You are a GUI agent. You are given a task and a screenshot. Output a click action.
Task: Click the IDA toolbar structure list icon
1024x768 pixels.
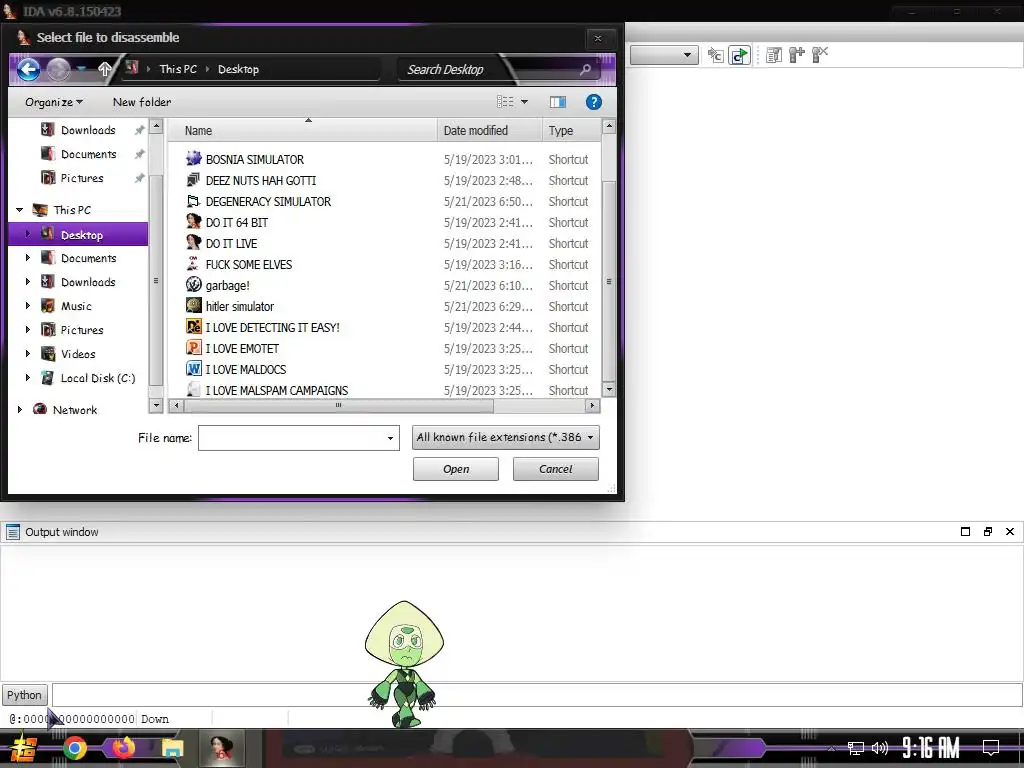tap(774, 56)
